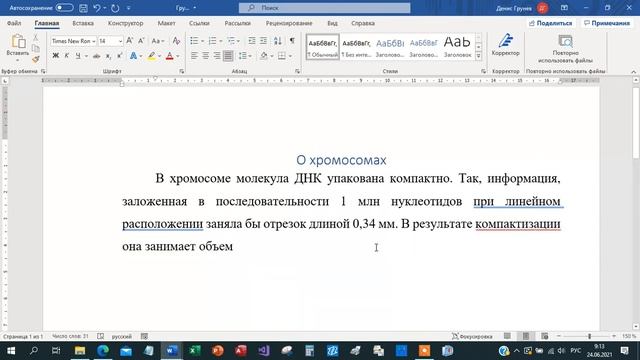640x360 pixels.
Task: Sort selected text
Action: pyautogui.click(x=278, y=41)
